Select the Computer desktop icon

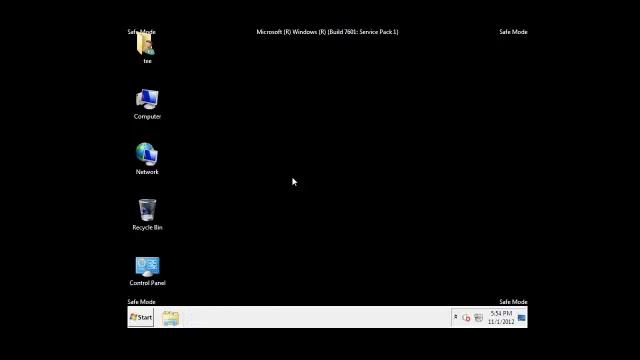click(147, 99)
